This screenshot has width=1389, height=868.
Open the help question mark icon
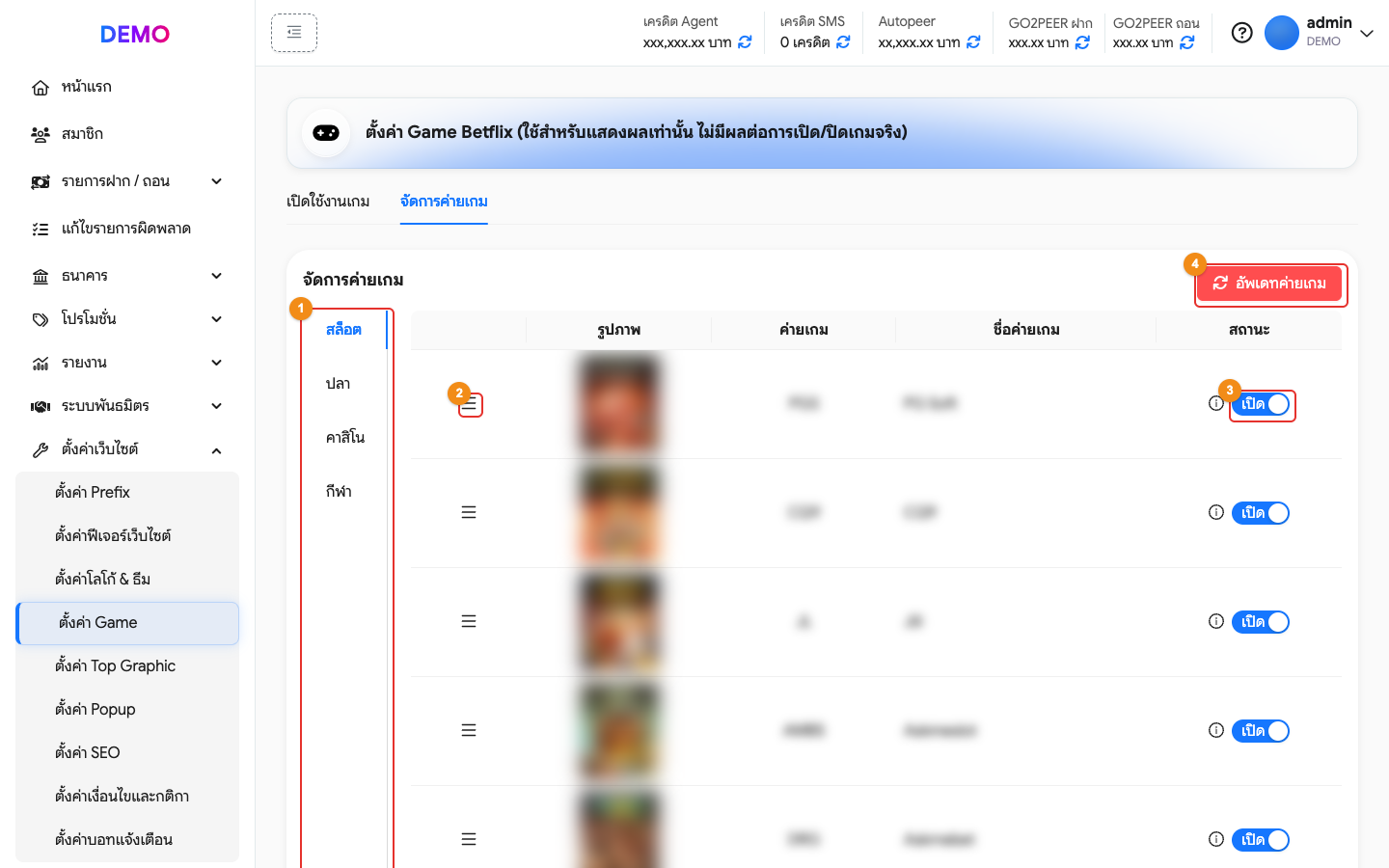coord(1242,33)
